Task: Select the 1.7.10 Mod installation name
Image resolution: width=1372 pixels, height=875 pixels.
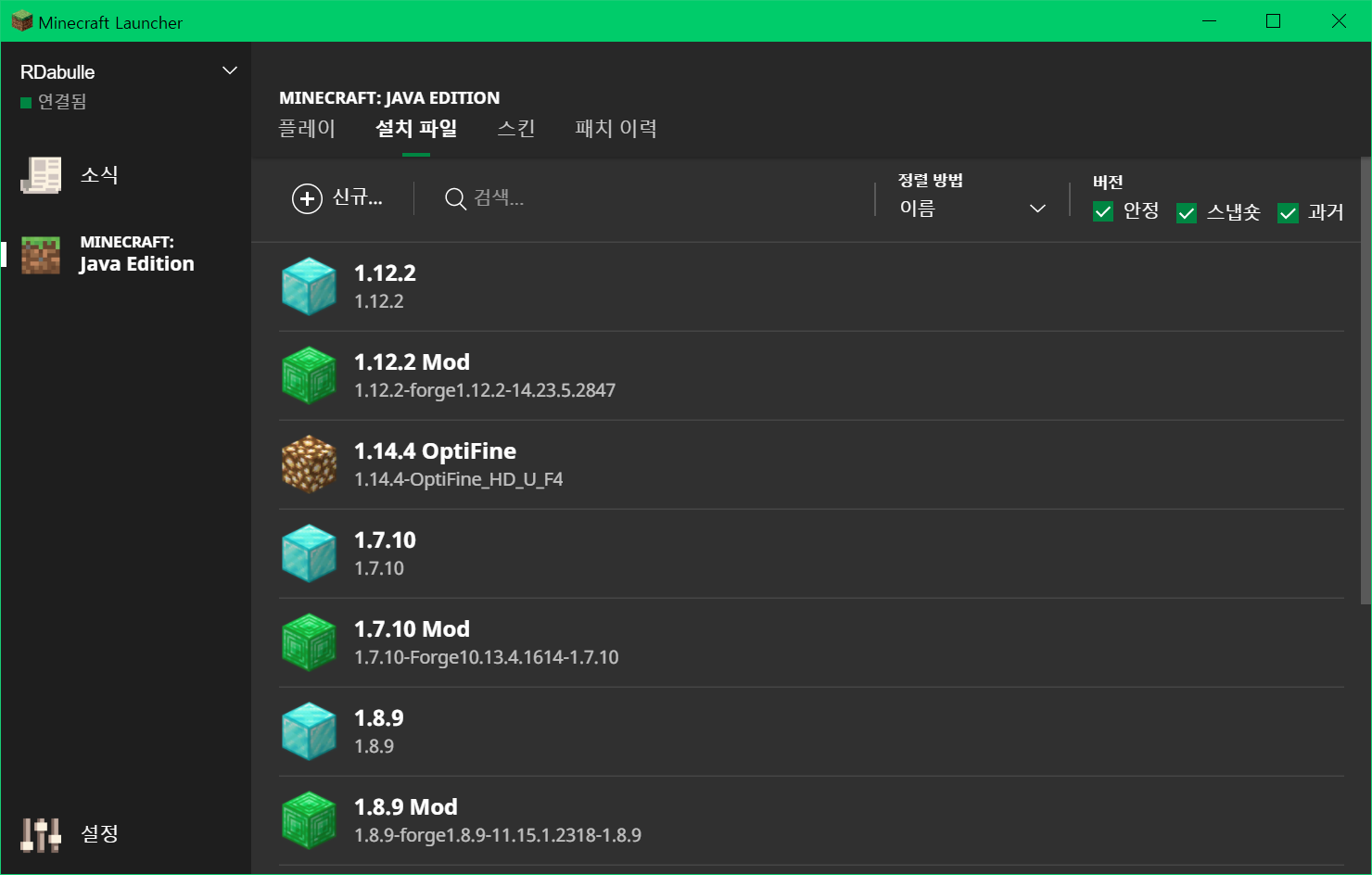Action: pyautogui.click(x=412, y=629)
